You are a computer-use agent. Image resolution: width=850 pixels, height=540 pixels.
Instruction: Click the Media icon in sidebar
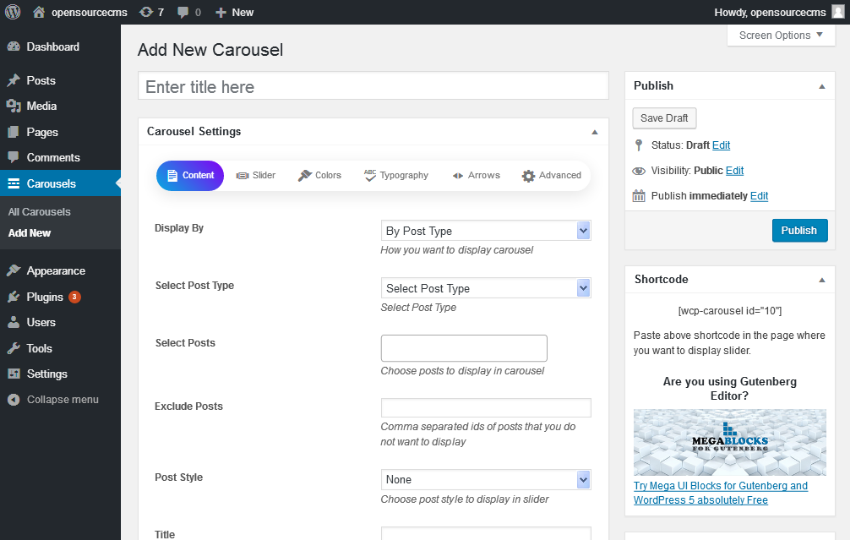click(x=14, y=106)
